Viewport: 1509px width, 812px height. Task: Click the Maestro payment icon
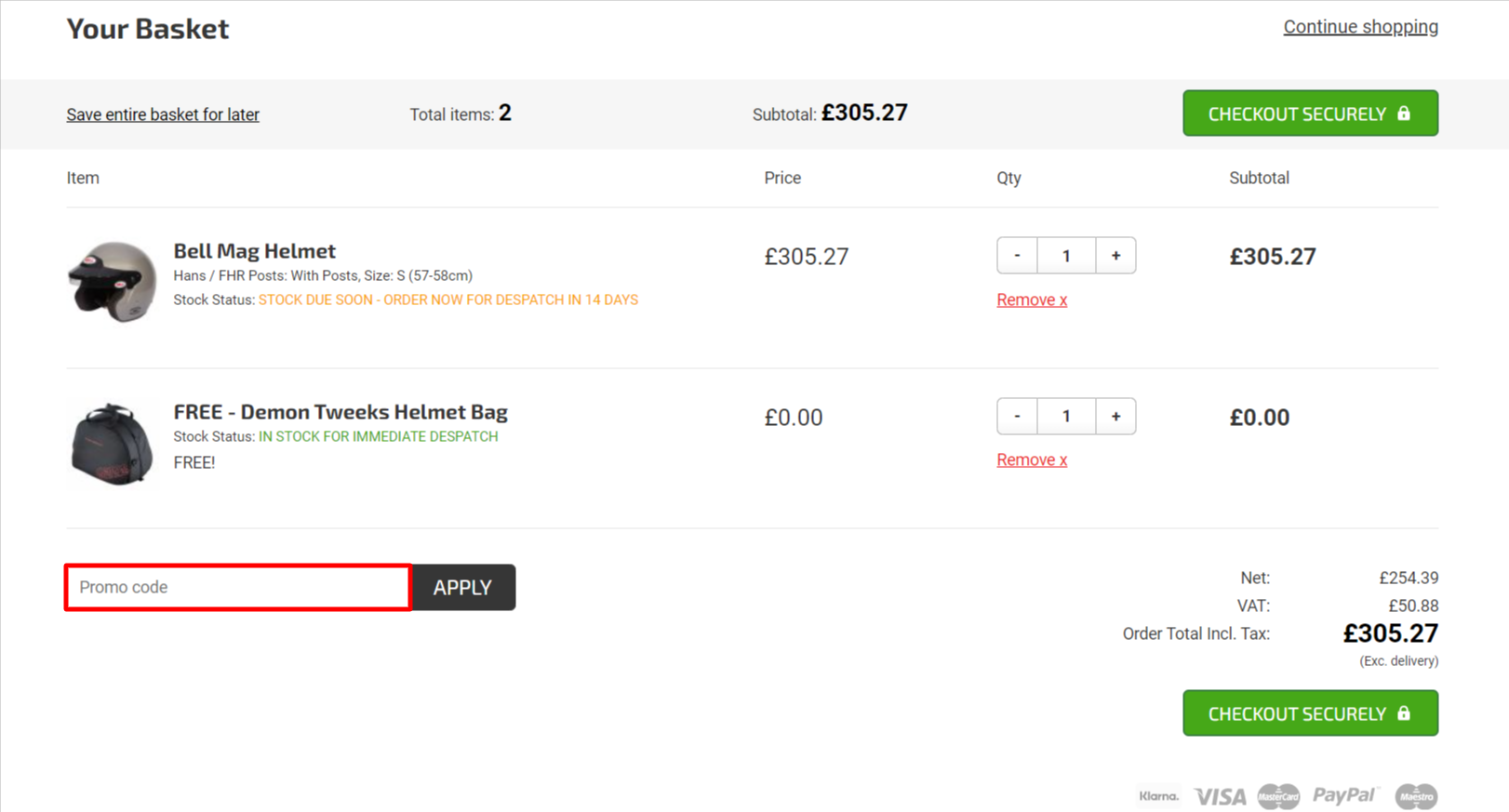tap(1417, 797)
